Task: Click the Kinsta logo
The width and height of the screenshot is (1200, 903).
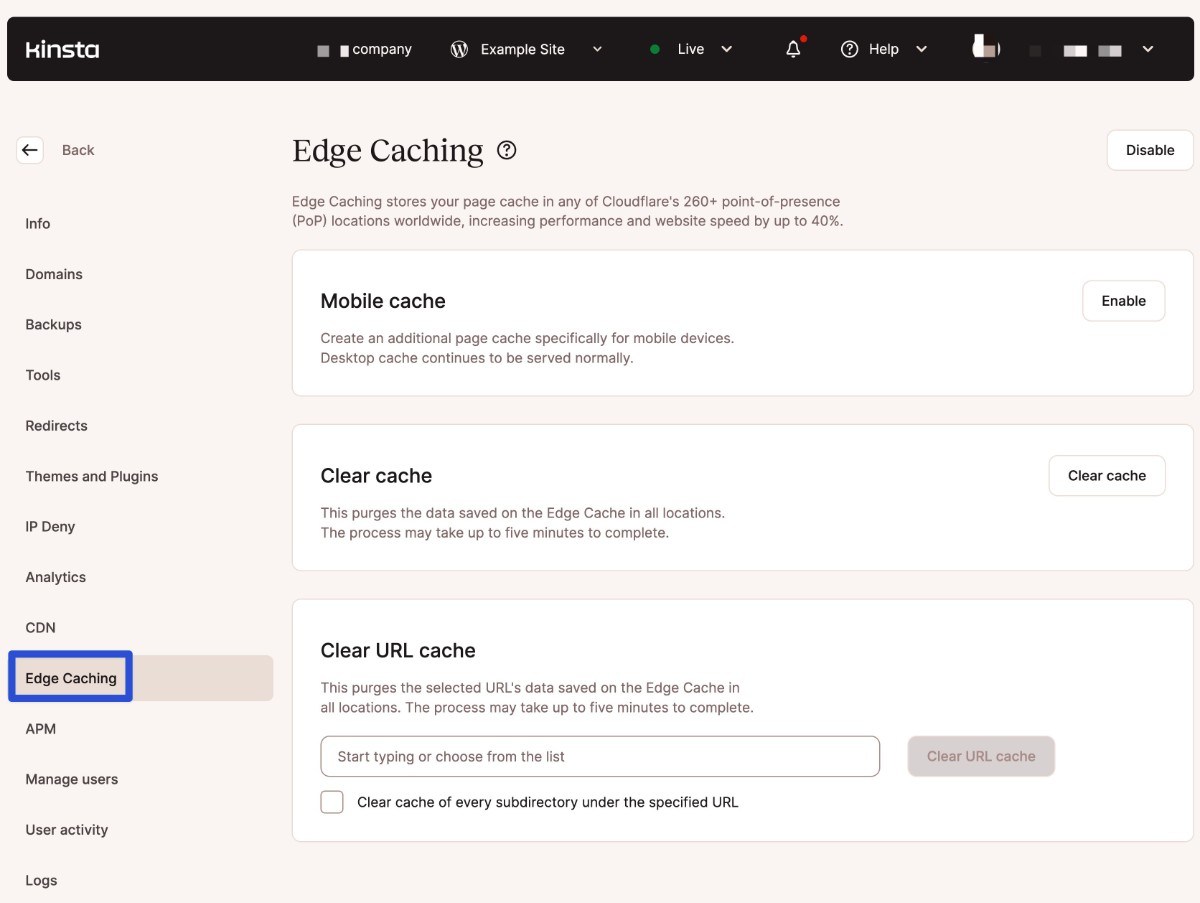Action: [x=62, y=49]
